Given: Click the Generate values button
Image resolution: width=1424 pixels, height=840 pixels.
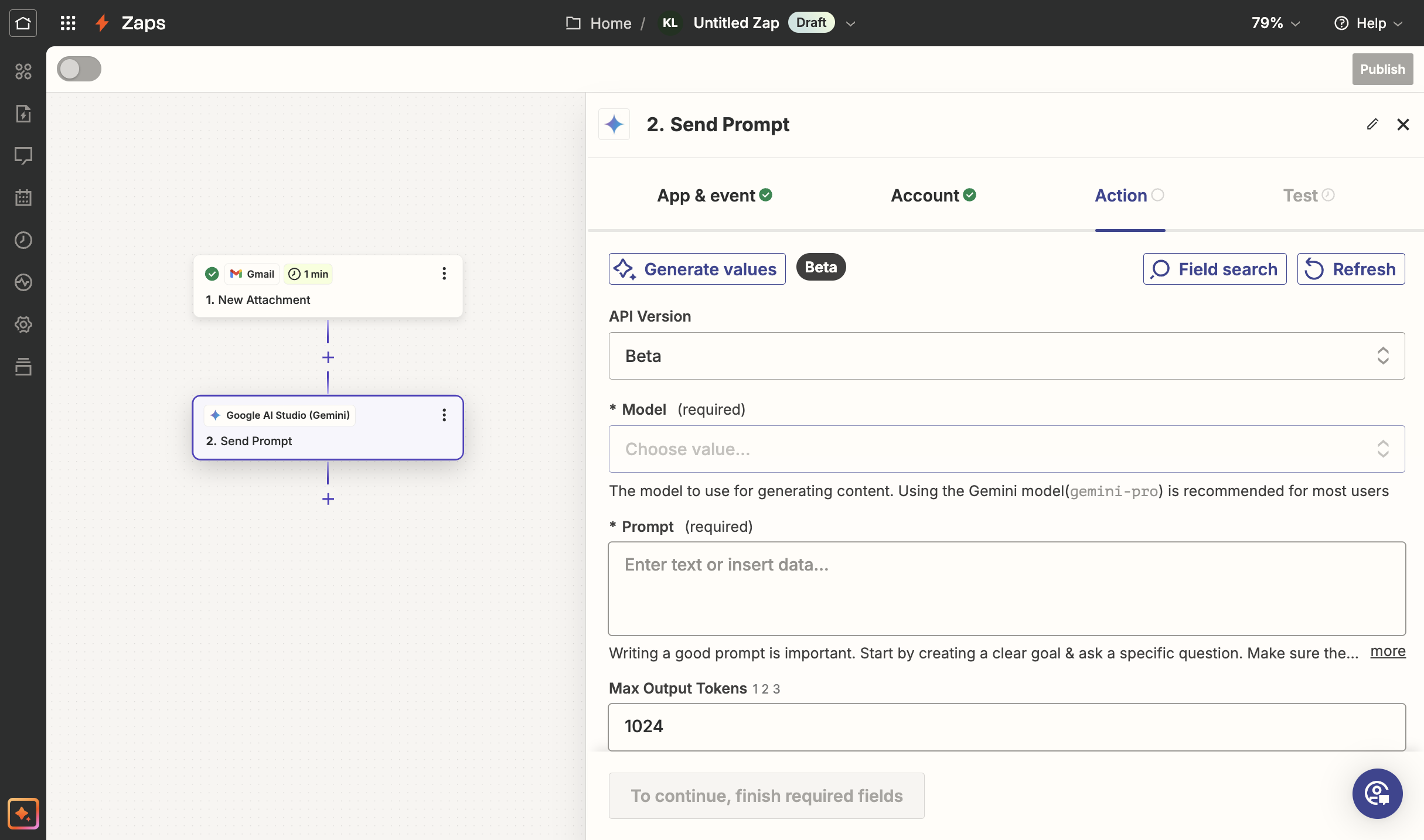Looking at the screenshot, I should point(697,269).
